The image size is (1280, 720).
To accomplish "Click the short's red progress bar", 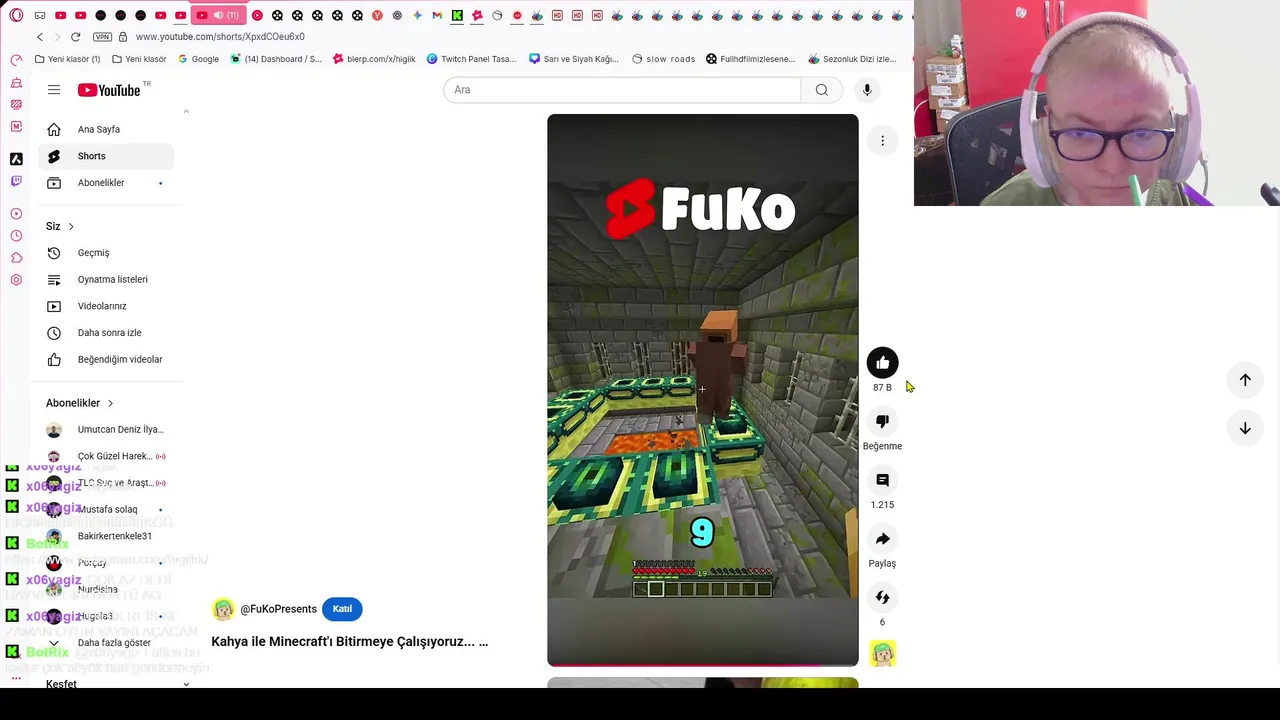I will click(702, 664).
